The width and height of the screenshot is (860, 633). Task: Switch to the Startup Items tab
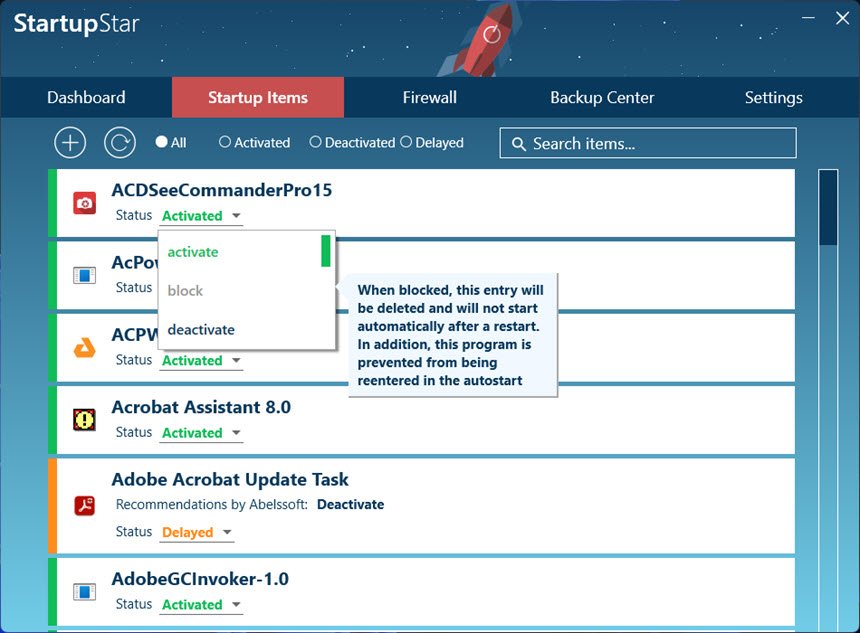pyautogui.click(x=258, y=97)
